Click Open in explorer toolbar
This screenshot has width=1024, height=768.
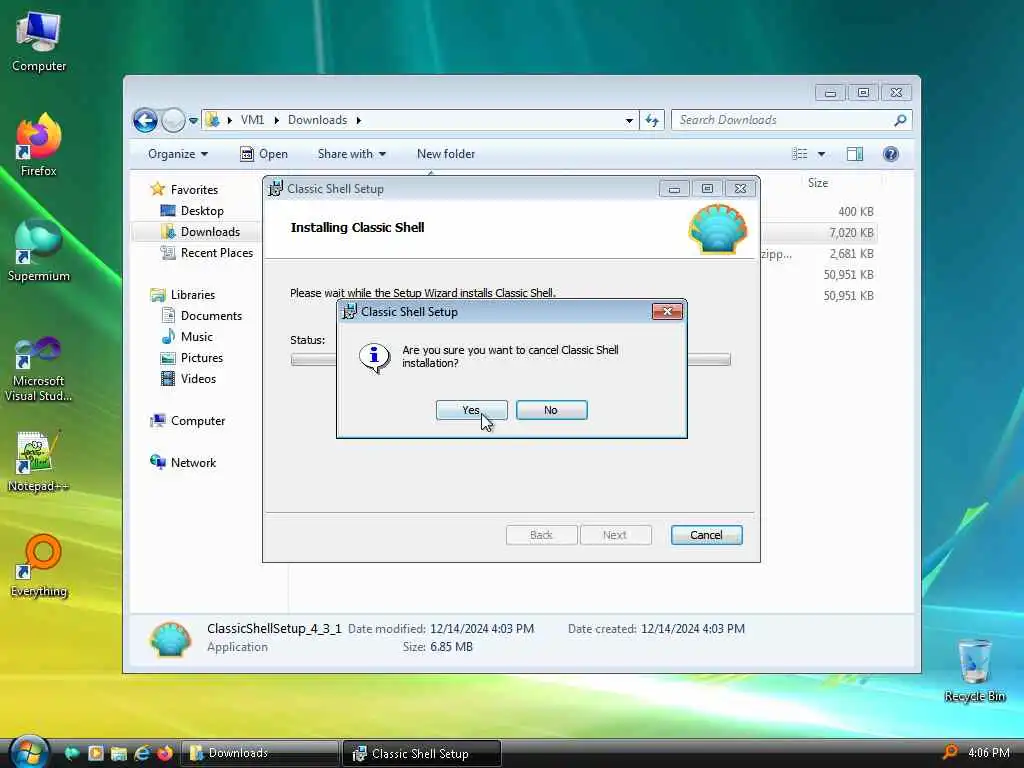[264, 154]
